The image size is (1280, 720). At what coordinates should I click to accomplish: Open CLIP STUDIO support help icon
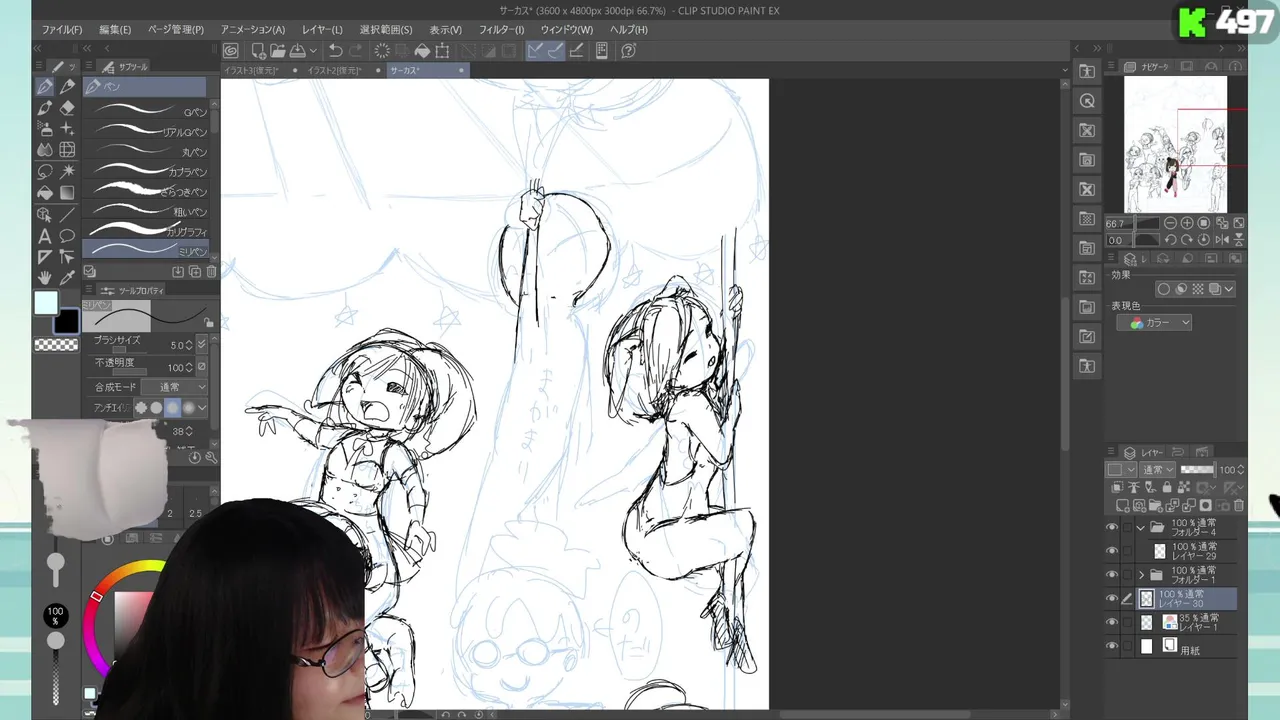629,51
